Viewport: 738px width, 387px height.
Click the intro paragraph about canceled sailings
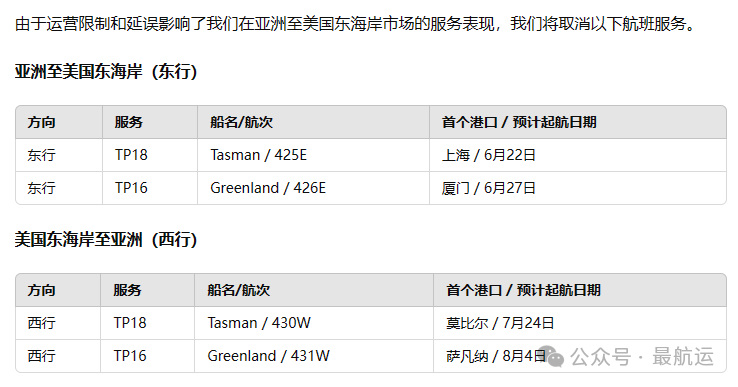point(355,24)
